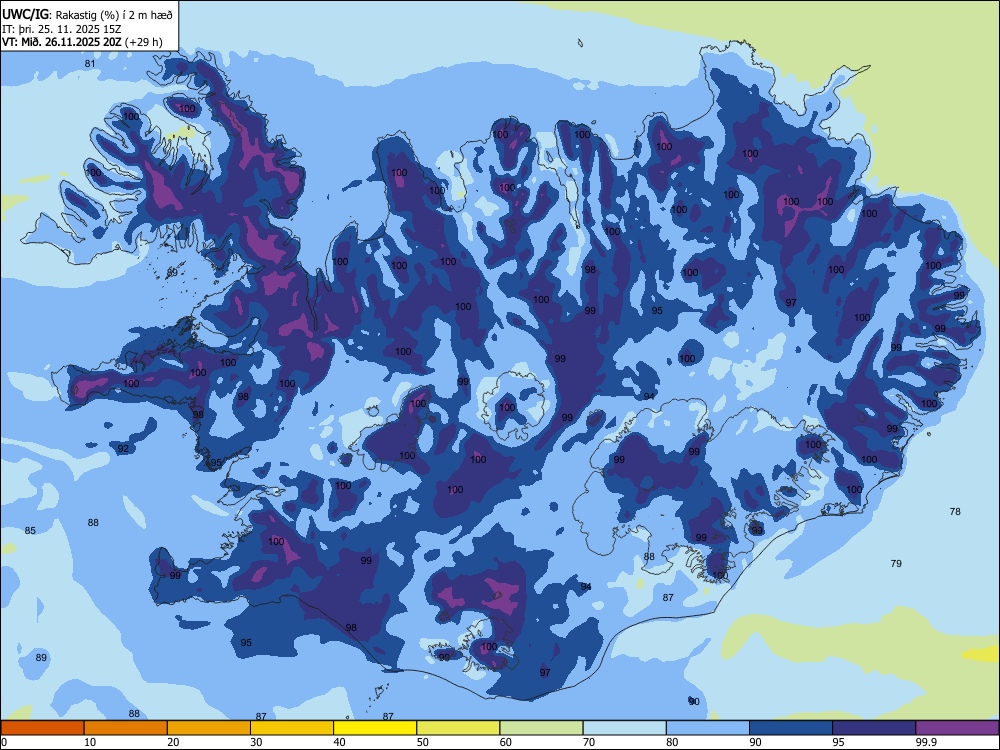Viewport: 1000px width, 750px height.
Task: Click the "20" legend tick label
Action: 173,742
